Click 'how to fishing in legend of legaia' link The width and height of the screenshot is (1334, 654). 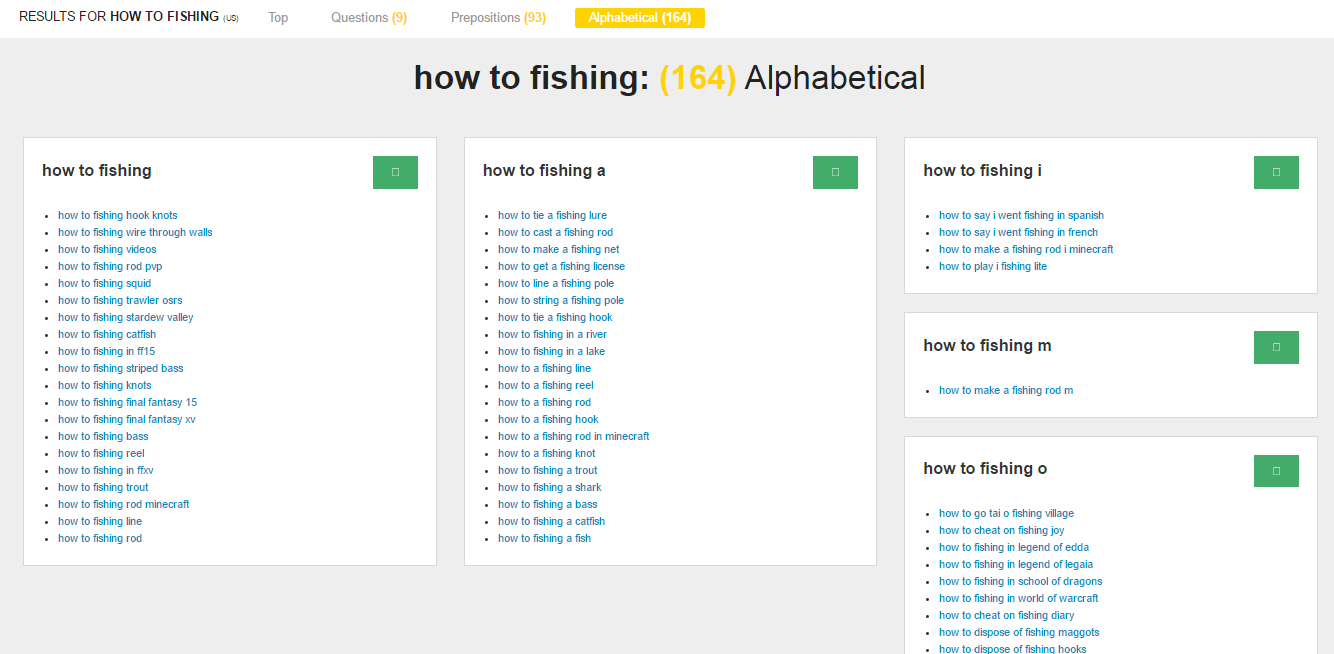(x=1016, y=564)
